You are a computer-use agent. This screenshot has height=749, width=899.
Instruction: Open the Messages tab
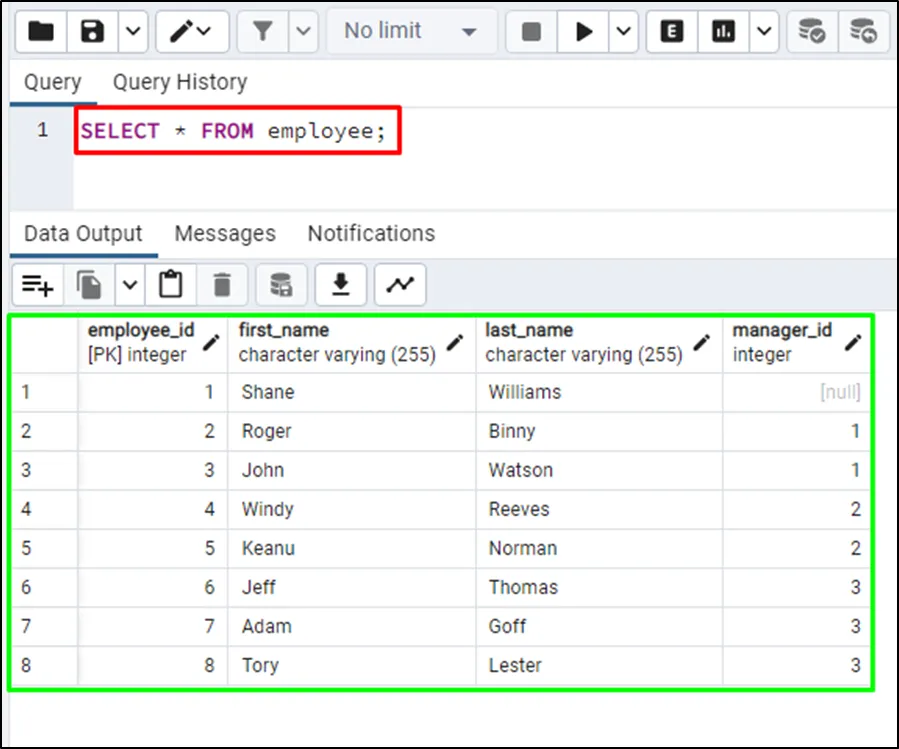225,234
